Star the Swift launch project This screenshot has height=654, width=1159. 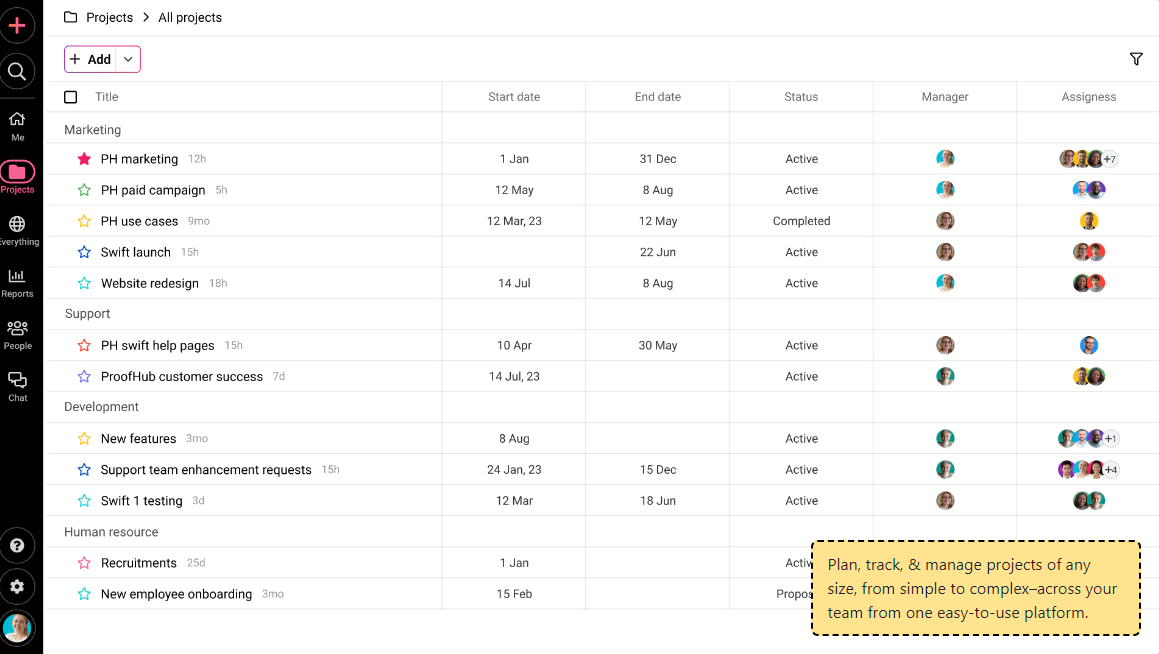point(84,252)
